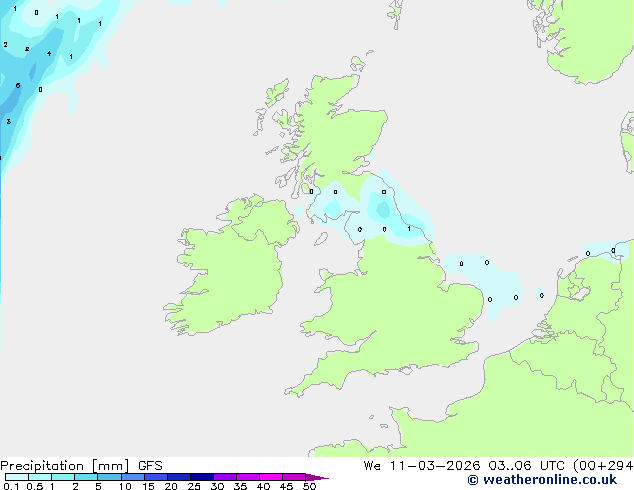
Task: Click the 0.1–0.5 mm palest cyan legend swatch
Action: (17, 477)
